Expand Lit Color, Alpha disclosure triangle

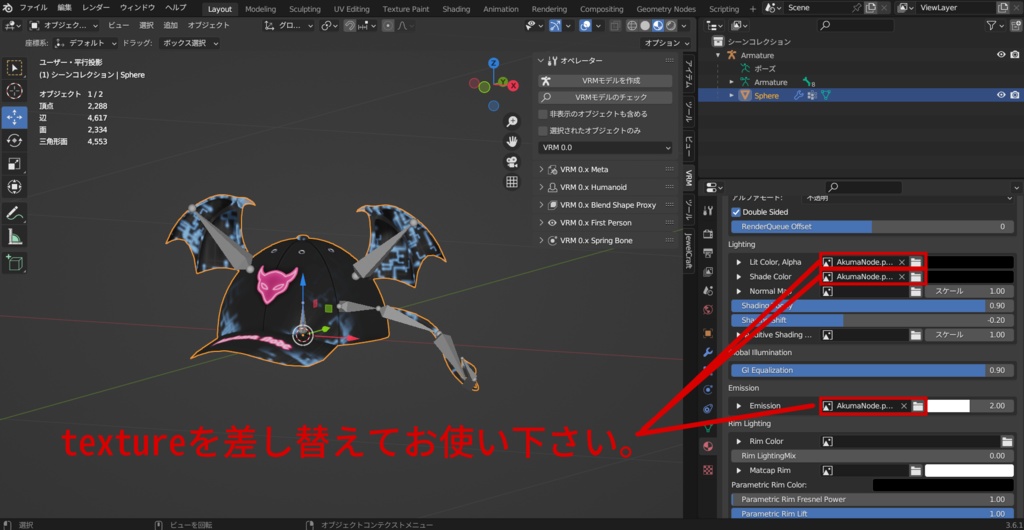[x=739, y=262]
